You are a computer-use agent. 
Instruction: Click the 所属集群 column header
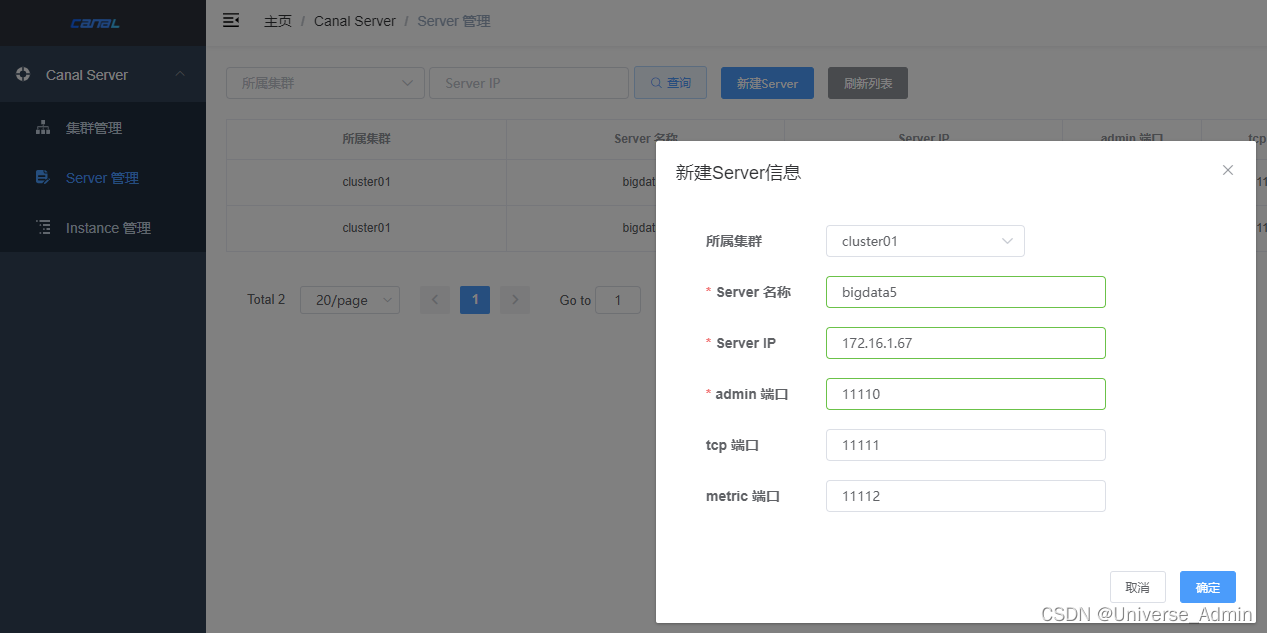pyautogui.click(x=366, y=139)
